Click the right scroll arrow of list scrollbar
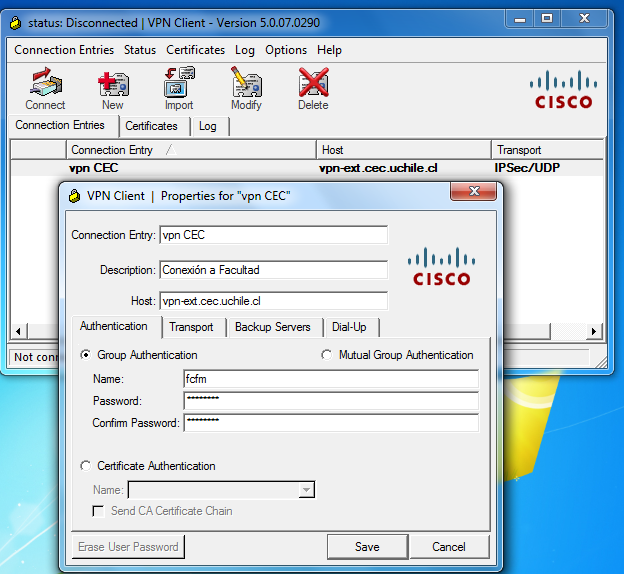Screen dimensions: 624x574 pos(594,331)
